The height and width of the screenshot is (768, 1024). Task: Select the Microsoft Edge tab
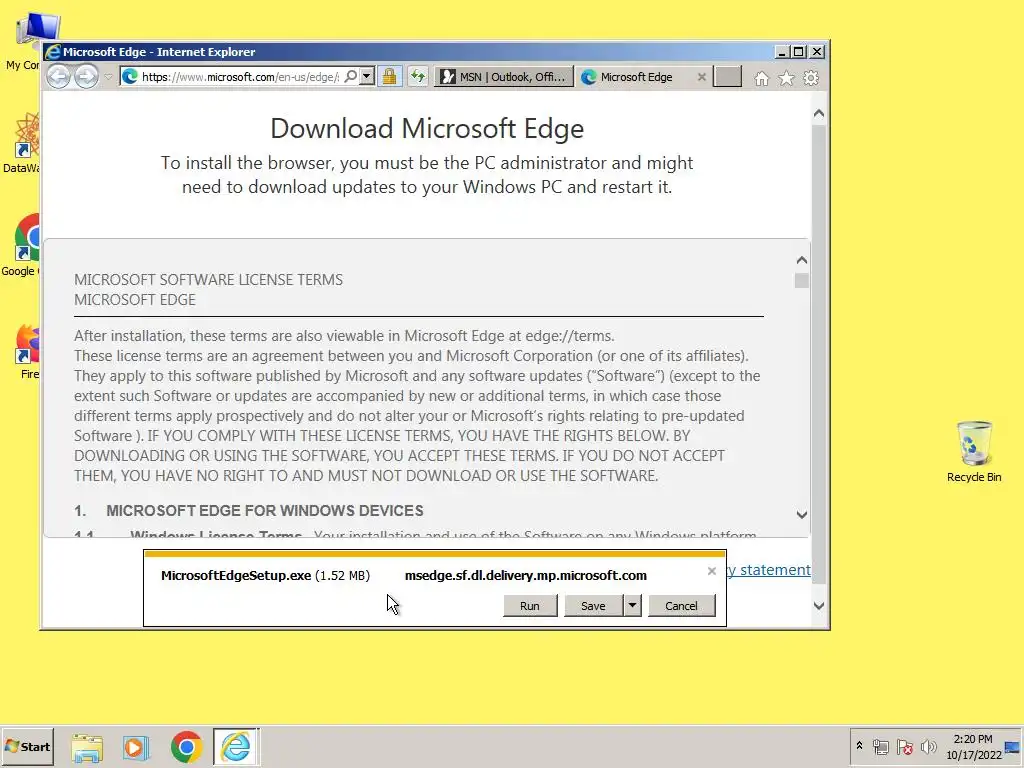point(636,77)
